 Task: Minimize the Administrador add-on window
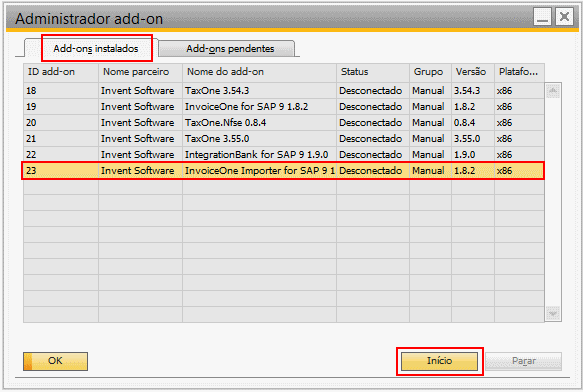click(542, 17)
